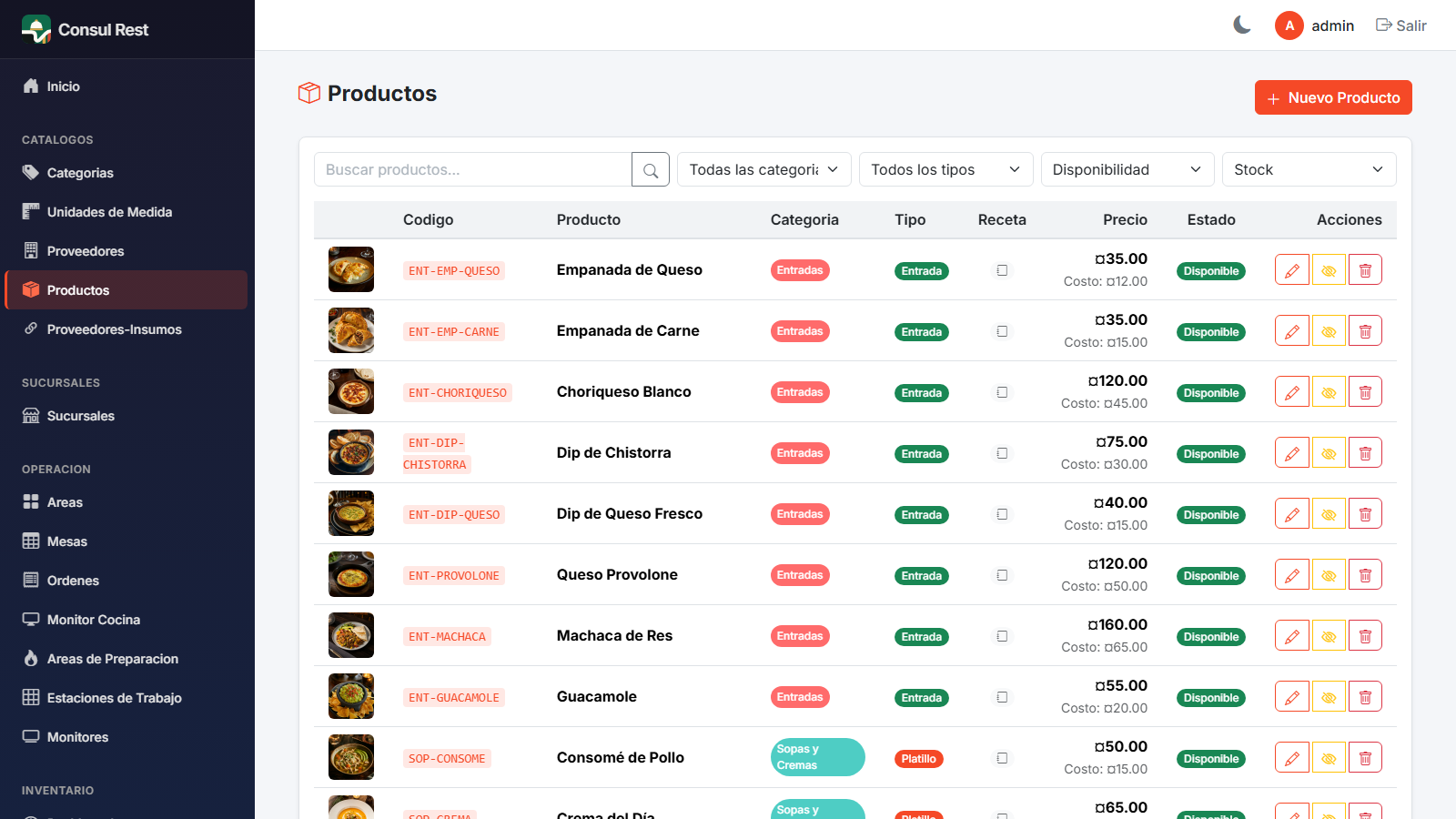This screenshot has height=819, width=1456.
Task: Open Monitores in sidebar
Action: tap(127, 737)
